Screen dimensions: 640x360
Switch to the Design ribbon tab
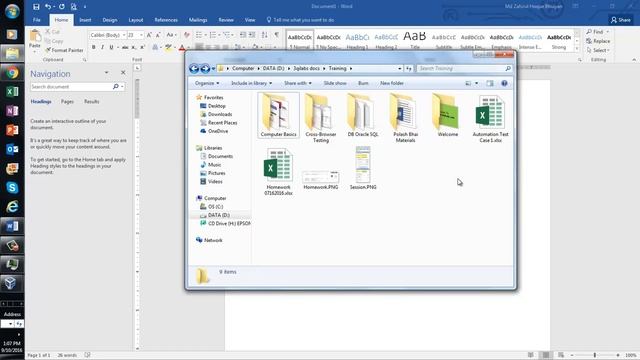pos(109,20)
